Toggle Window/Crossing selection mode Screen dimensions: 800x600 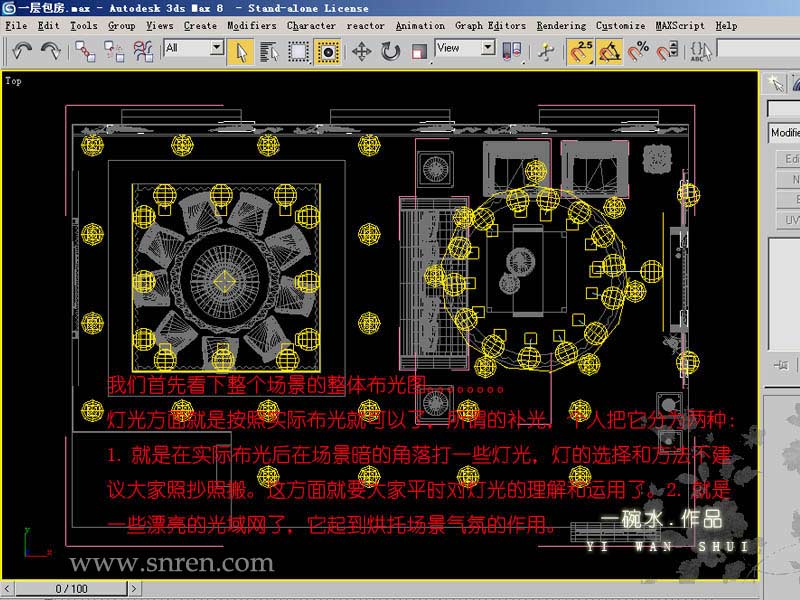pyautogui.click(x=327, y=52)
